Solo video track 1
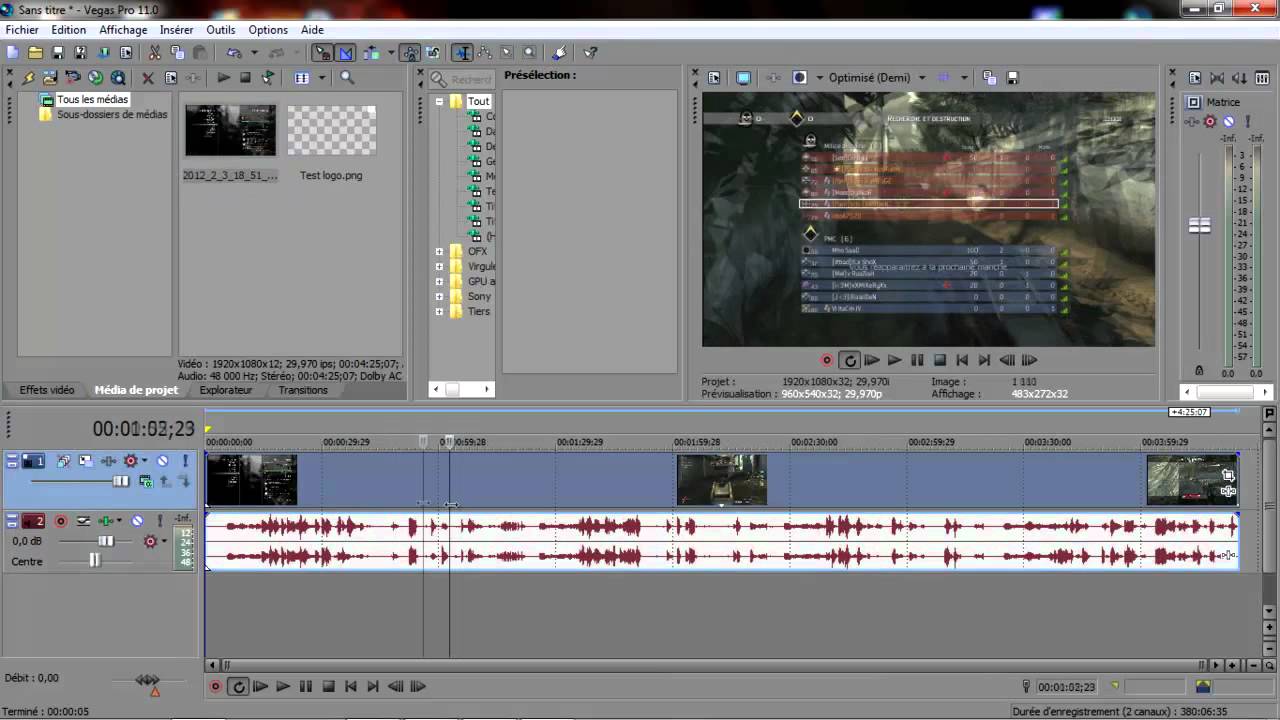Viewport: 1280px width, 720px height. pos(185,461)
